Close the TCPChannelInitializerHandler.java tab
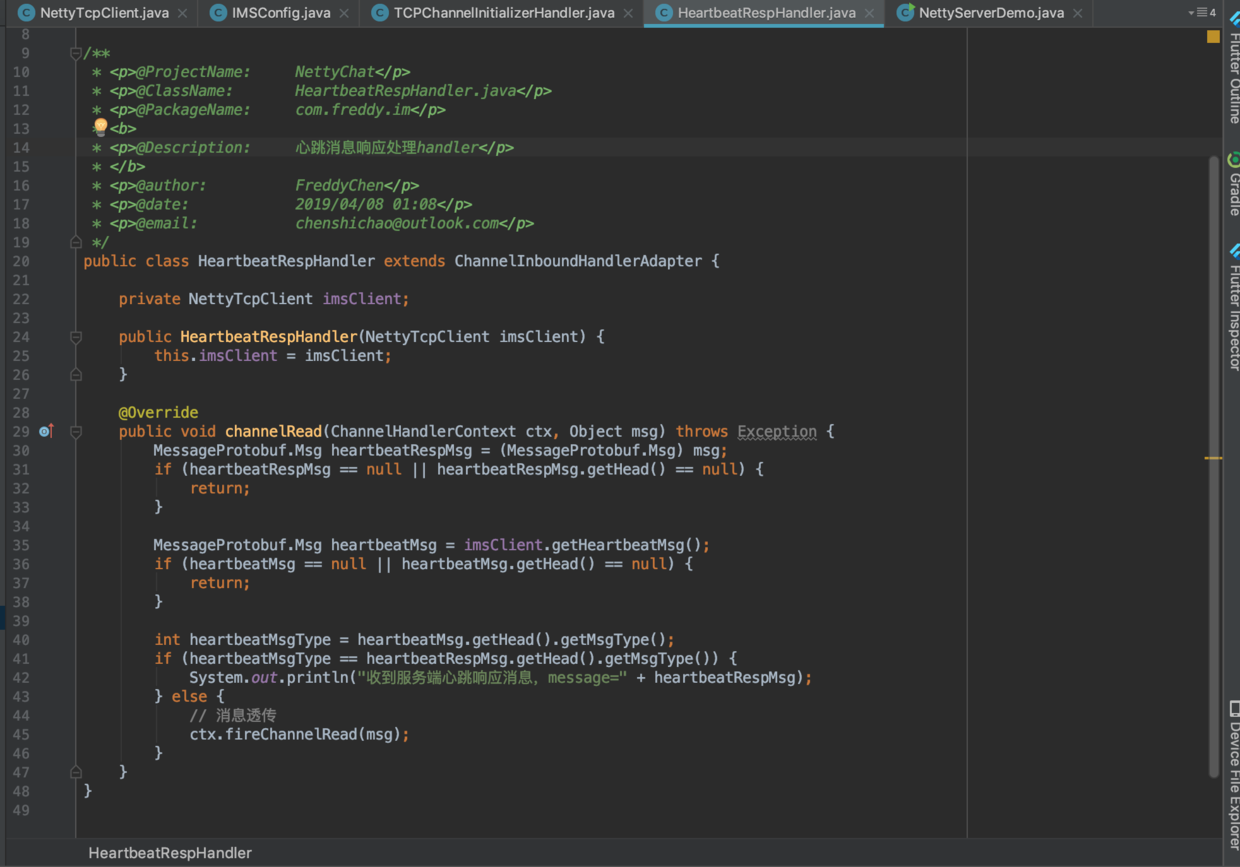The height and width of the screenshot is (867, 1240). click(x=627, y=14)
